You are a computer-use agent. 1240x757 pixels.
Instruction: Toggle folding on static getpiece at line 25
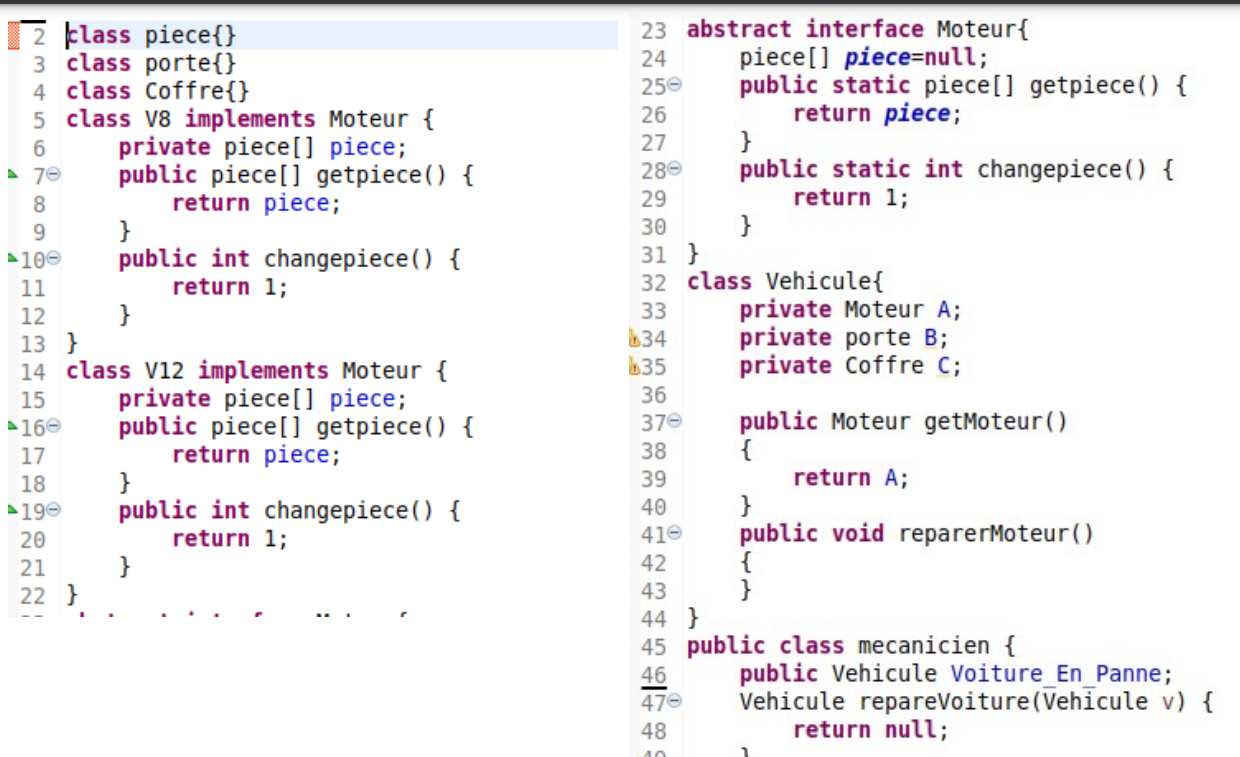(676, 85)
